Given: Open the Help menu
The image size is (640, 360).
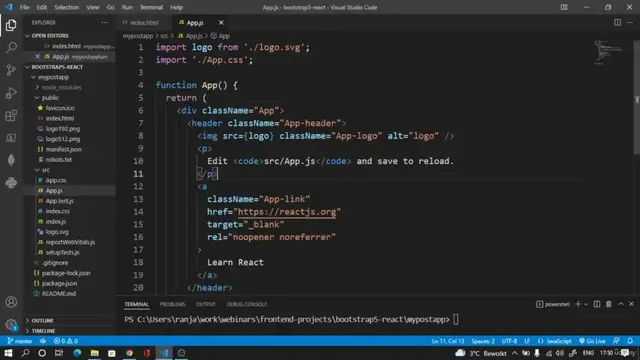Looking at the screenshot, I should [176, 7].
